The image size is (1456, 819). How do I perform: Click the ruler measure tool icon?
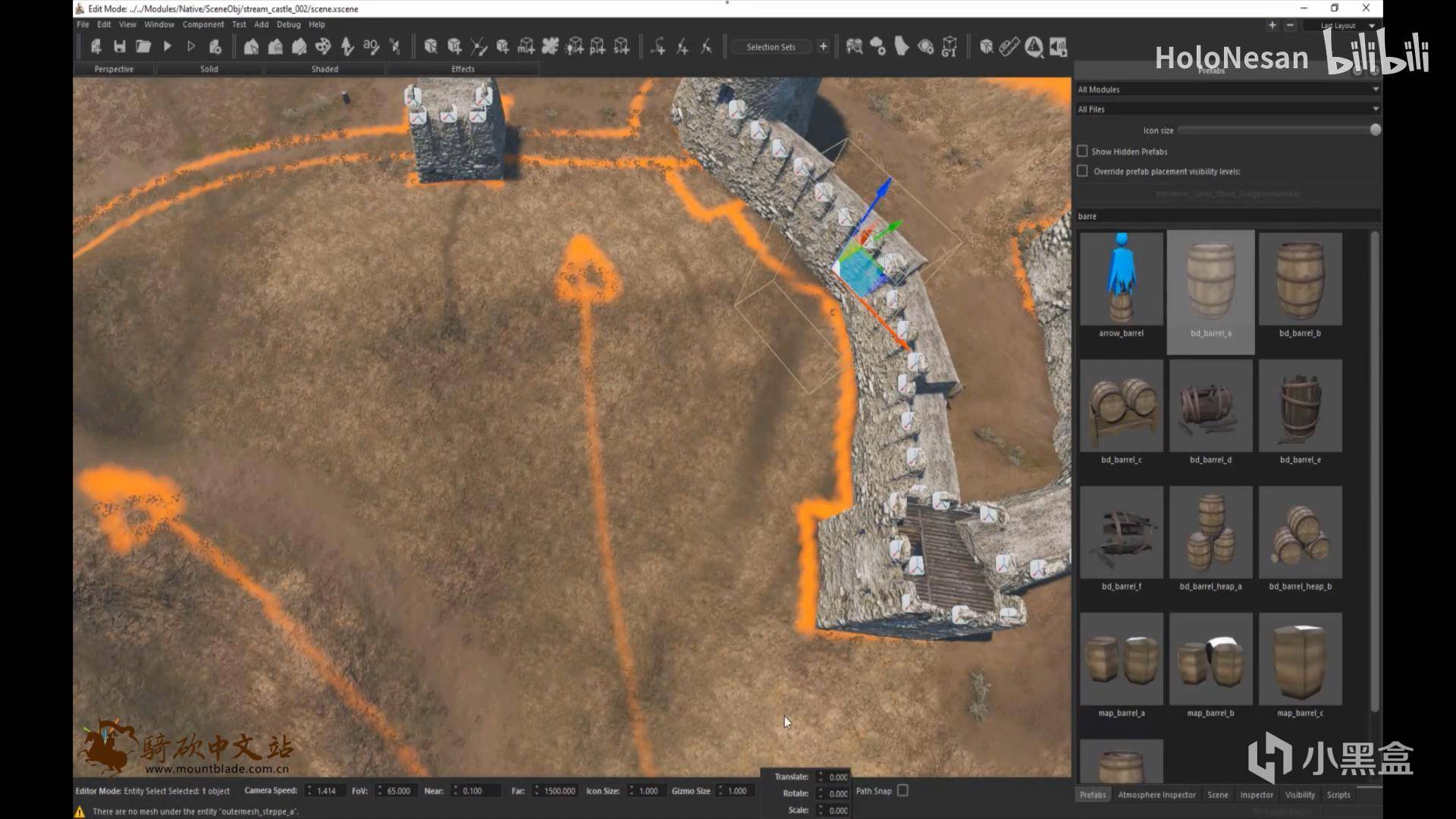click(x=1009, y=47)
